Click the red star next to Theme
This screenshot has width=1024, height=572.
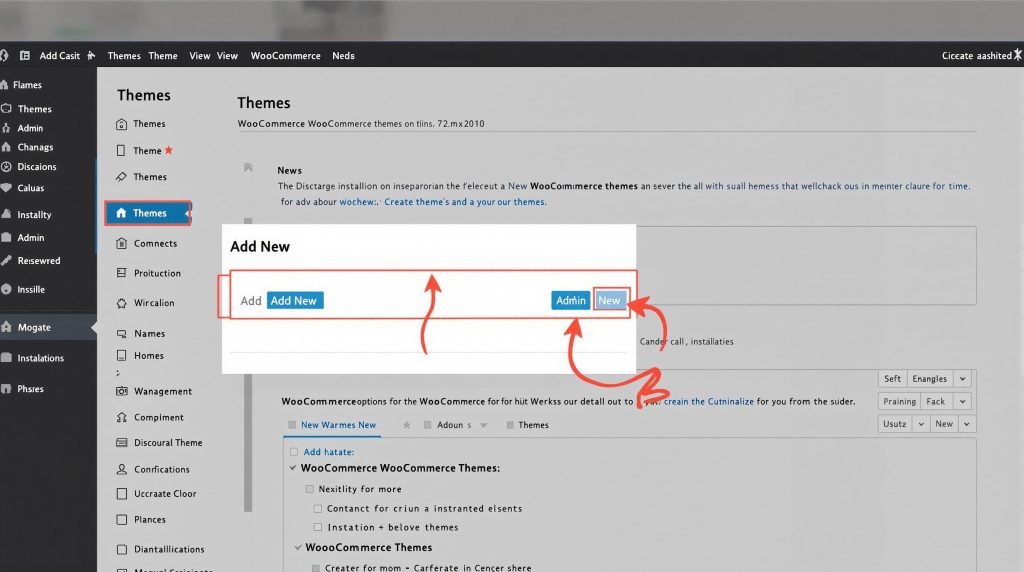tap(169, 151)
